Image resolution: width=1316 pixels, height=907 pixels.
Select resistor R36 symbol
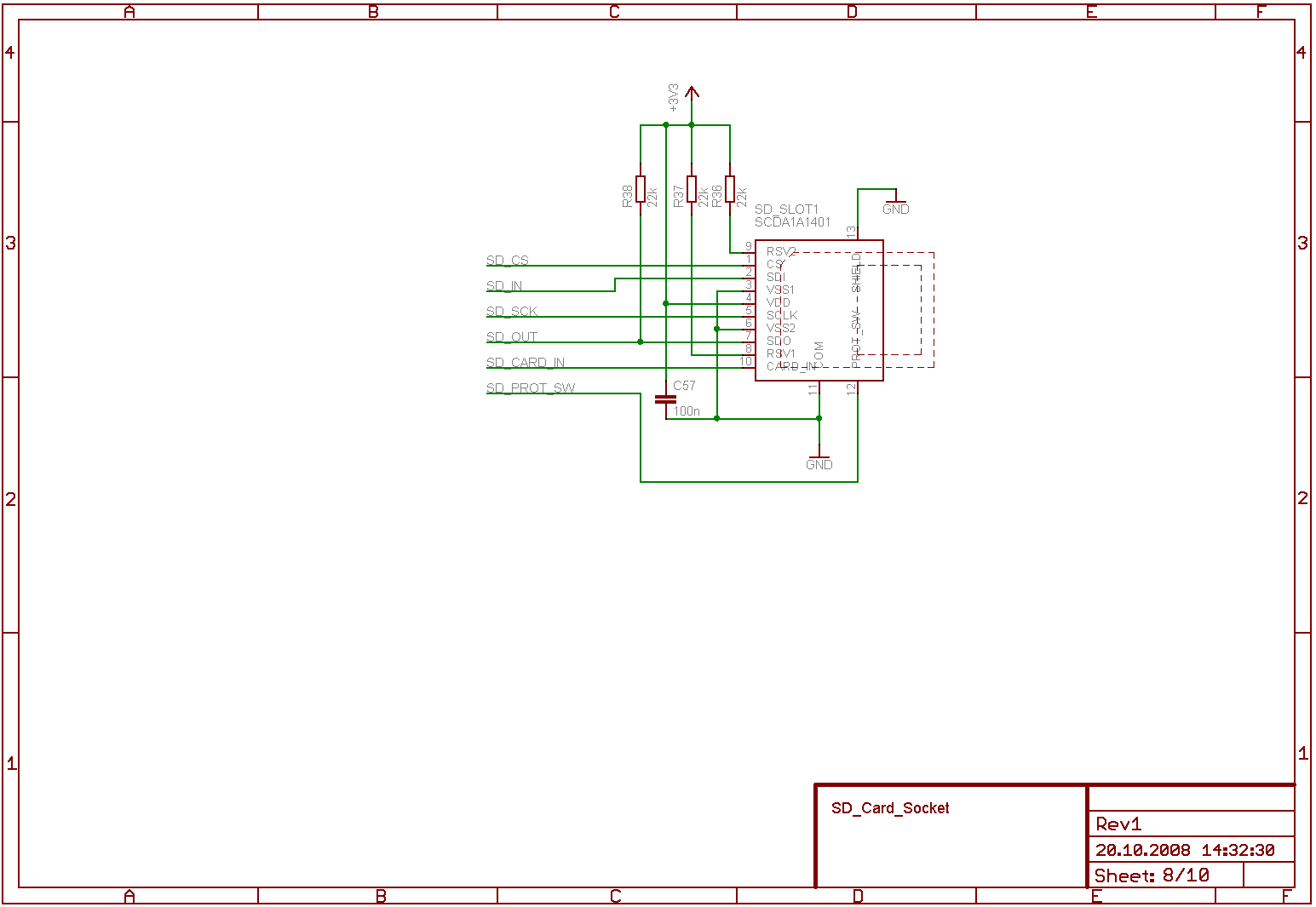pyautogui.click(x=730, y=189)
